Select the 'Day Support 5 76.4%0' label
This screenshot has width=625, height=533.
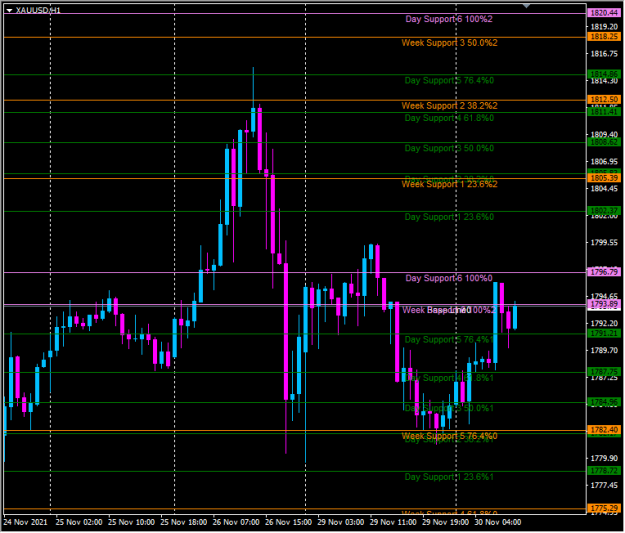coord(449,81)
